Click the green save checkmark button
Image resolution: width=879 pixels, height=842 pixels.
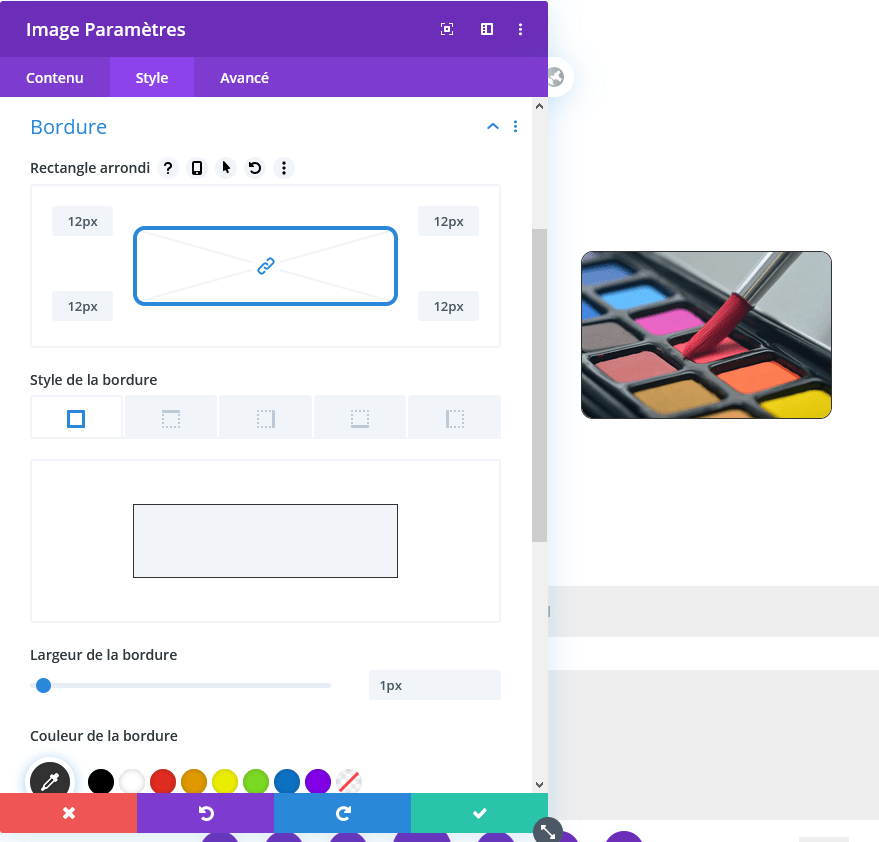479,813
